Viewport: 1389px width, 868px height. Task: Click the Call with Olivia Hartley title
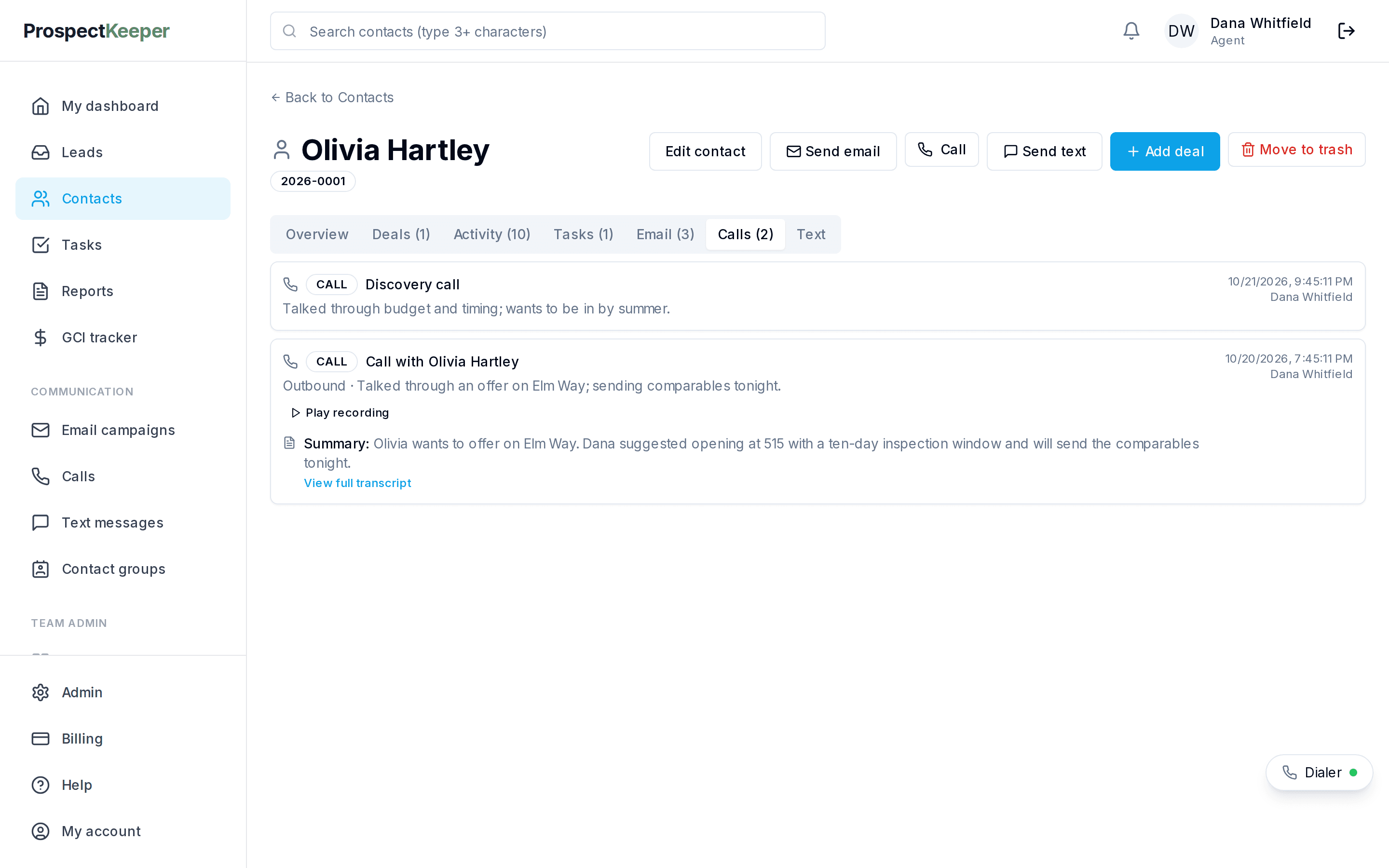pos(442,362)
